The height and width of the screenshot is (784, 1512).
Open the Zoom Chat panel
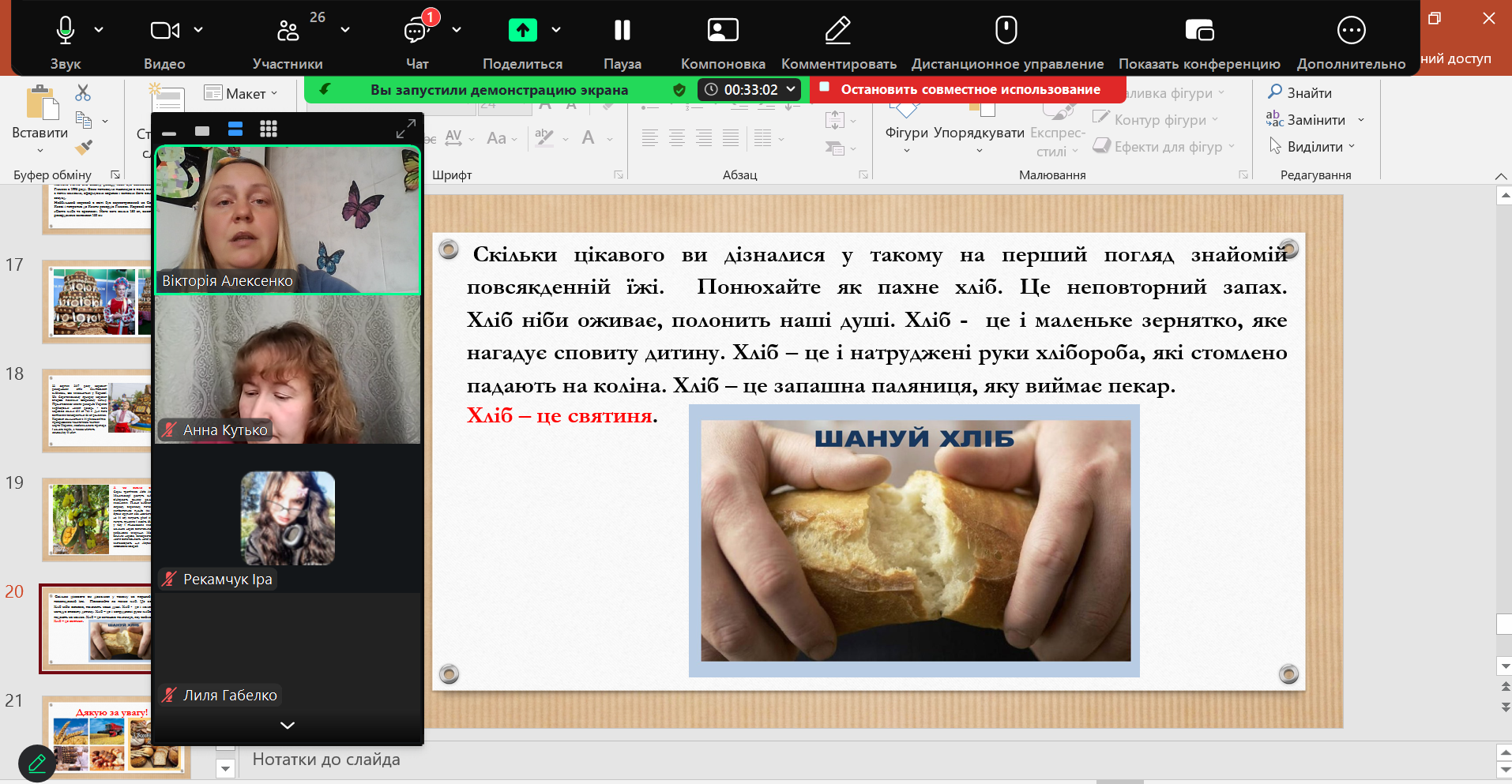pyautogui.click(x=416, y=31)
